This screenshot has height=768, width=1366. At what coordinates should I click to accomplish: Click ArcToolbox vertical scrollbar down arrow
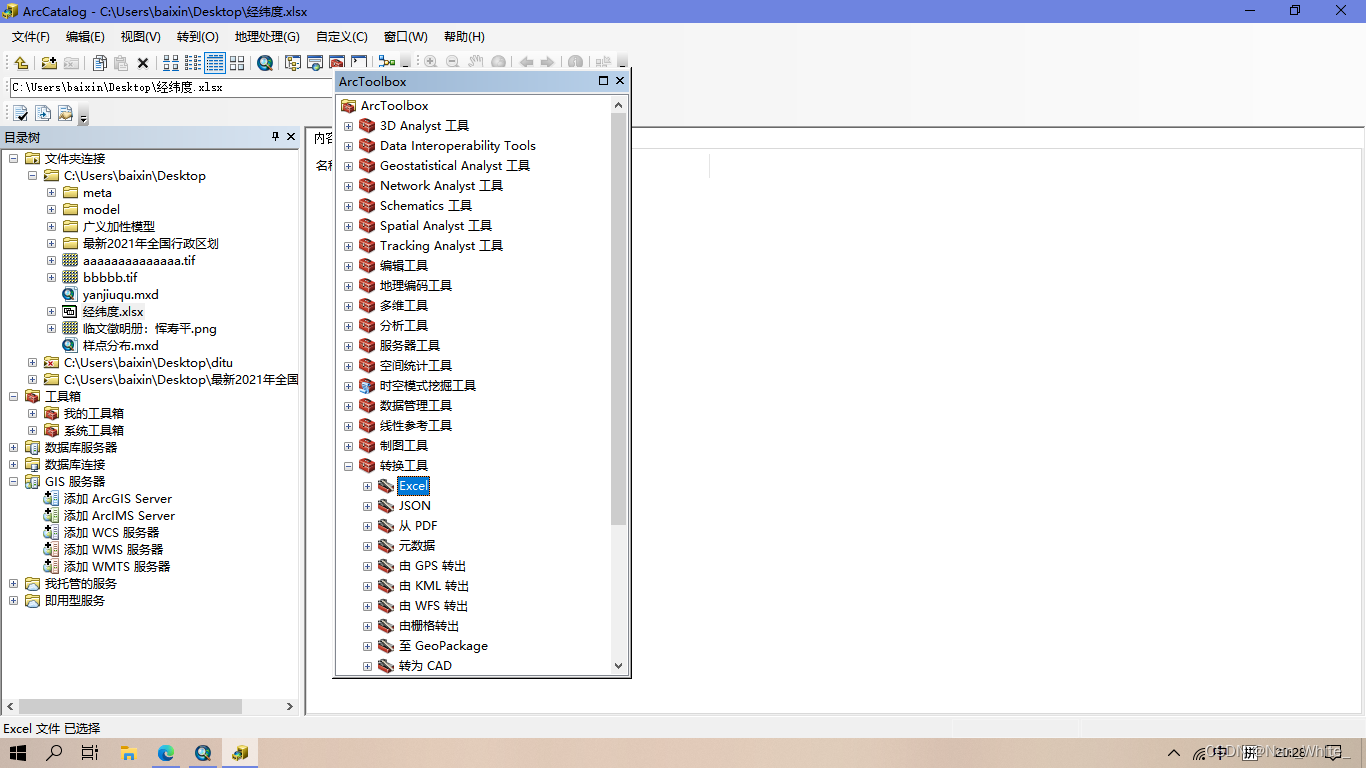(x=618, y=666)
